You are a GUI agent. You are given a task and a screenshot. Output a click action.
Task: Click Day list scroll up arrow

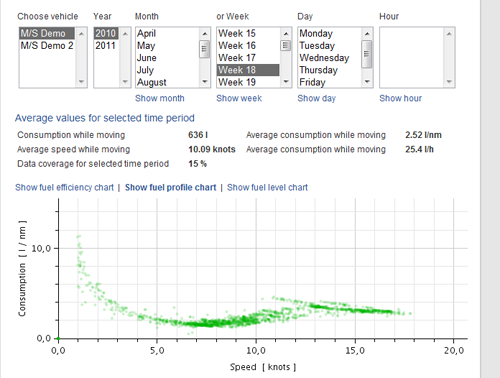(367, 34)
